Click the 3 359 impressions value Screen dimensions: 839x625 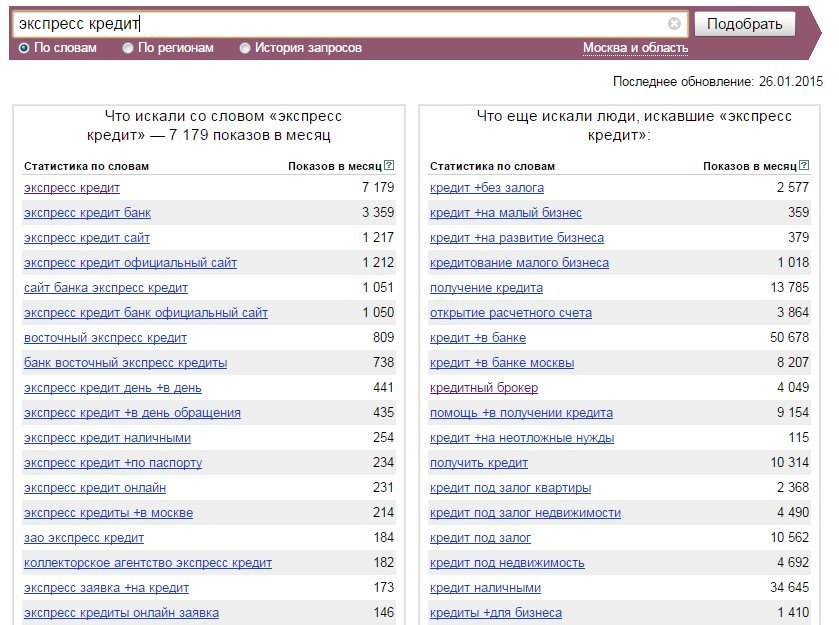[x=378, y=212]
